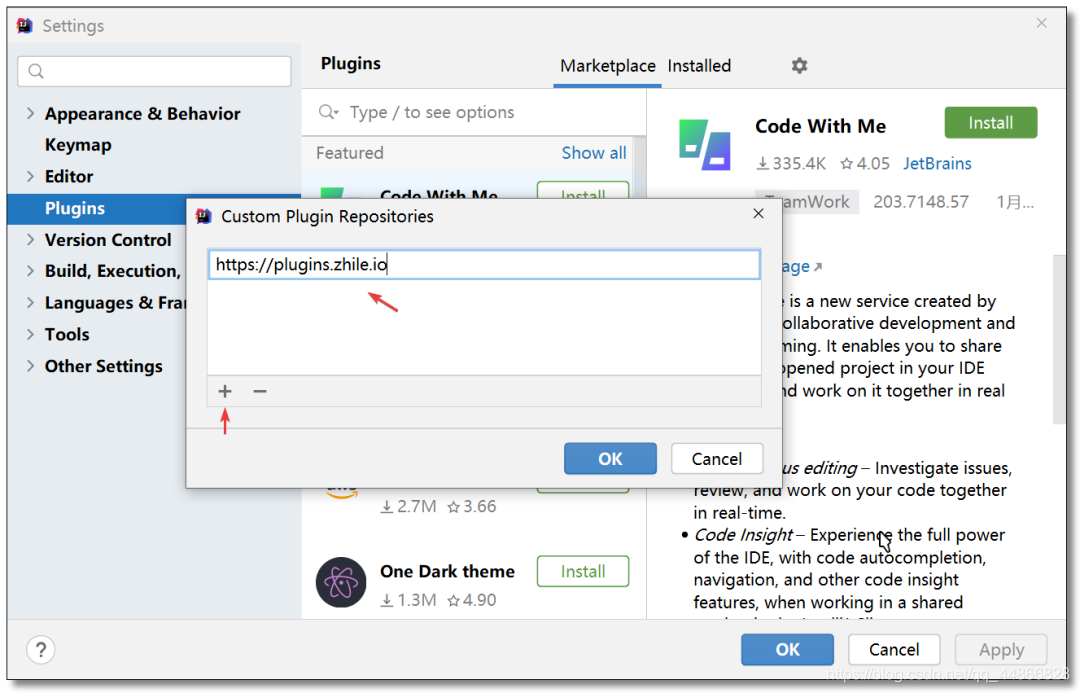The image size is (1080, 693).
Task: Click the 335.4K downloads count
Action: click(x=791, y=163)
